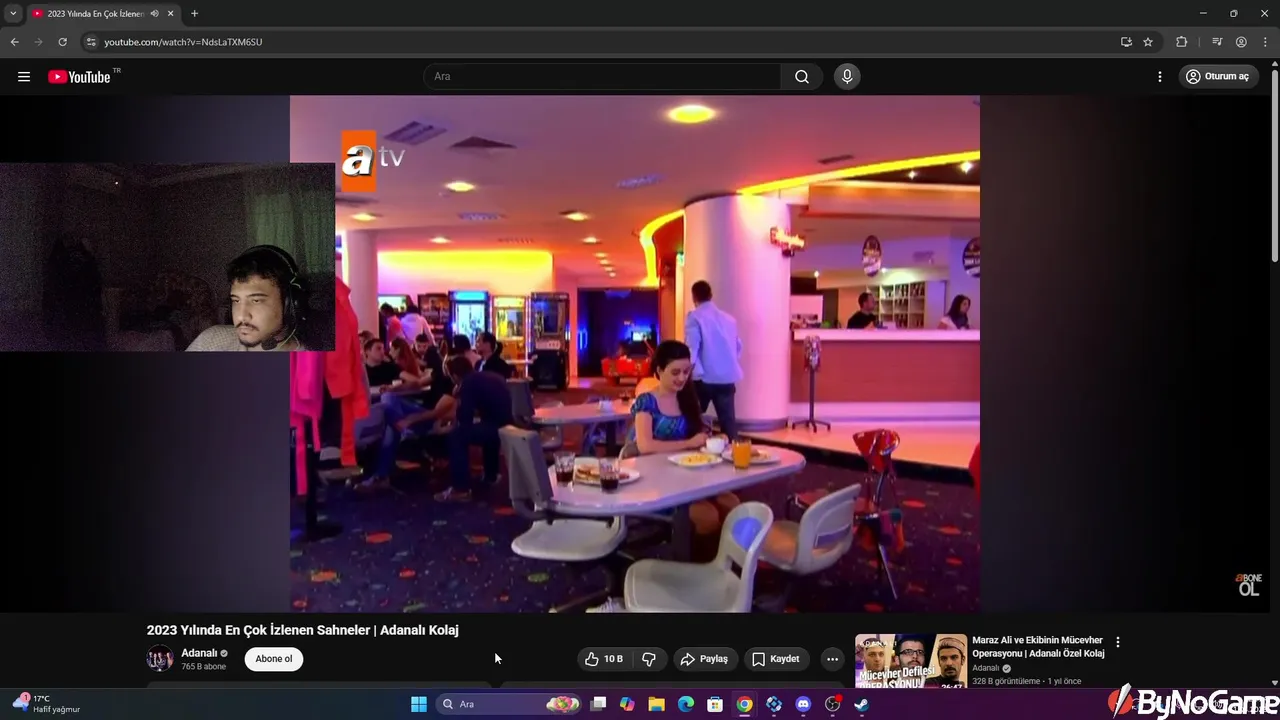This screenshot has width=1280, height=720.
Task: Open Microsoft Store from the taskbar
Action: point(715,704)
